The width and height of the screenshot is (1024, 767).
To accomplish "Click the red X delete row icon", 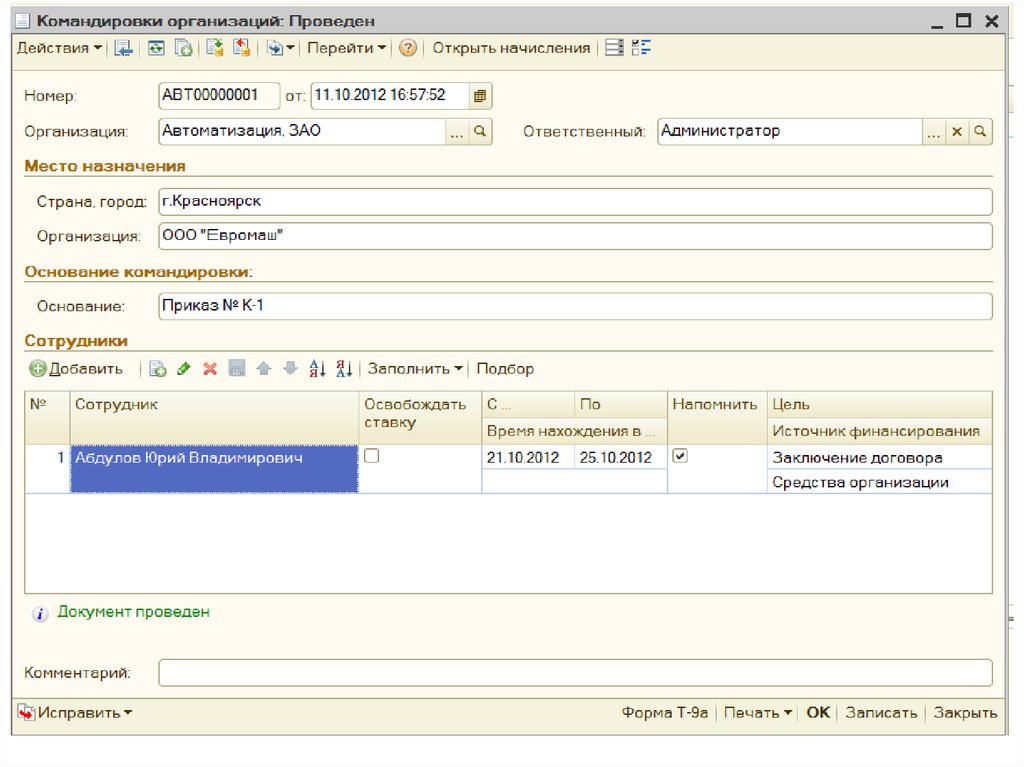I will pyautogui.click(x=210, y=369).
